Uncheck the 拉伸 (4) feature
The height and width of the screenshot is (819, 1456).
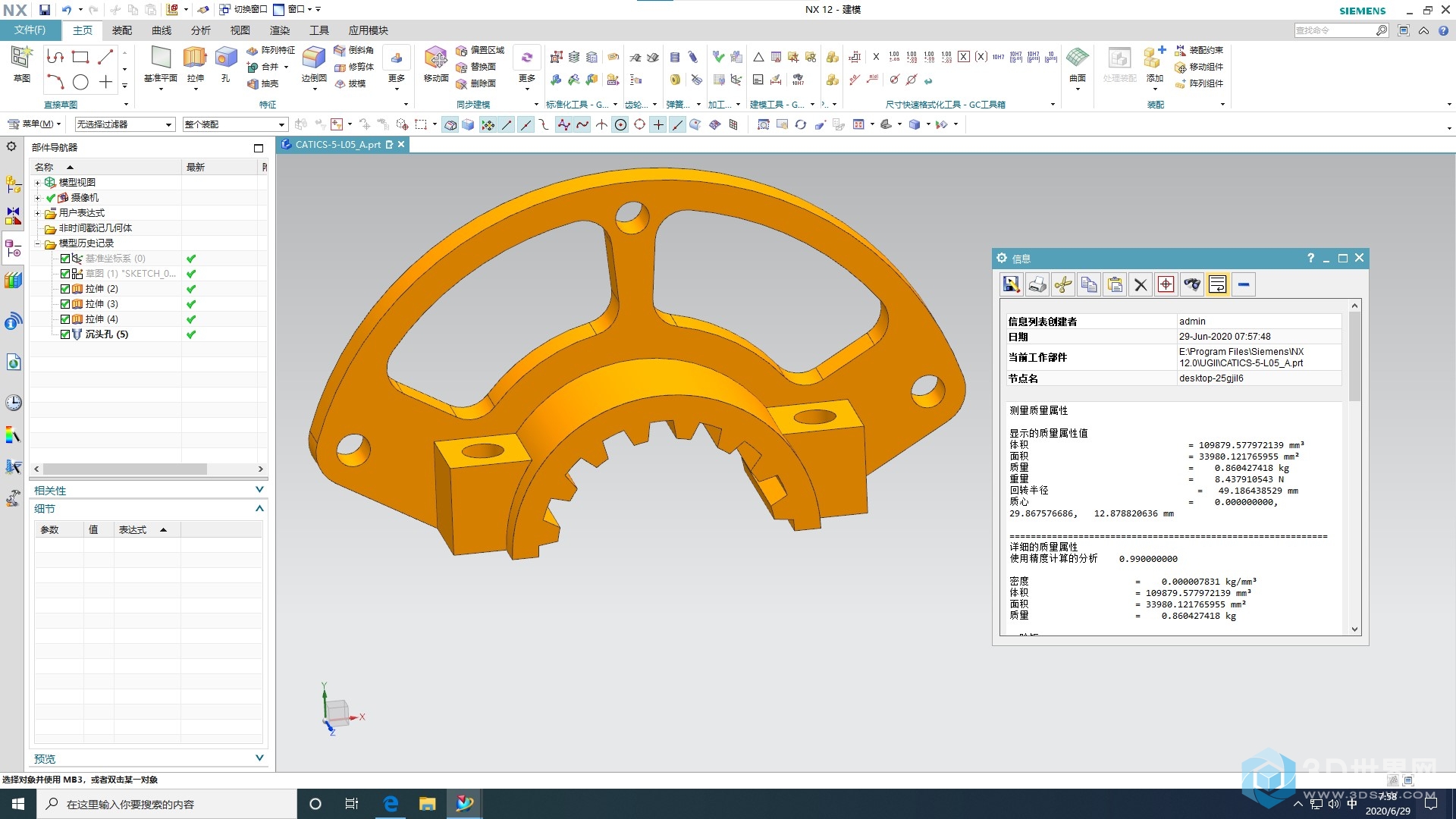click(x=65, y=319)
